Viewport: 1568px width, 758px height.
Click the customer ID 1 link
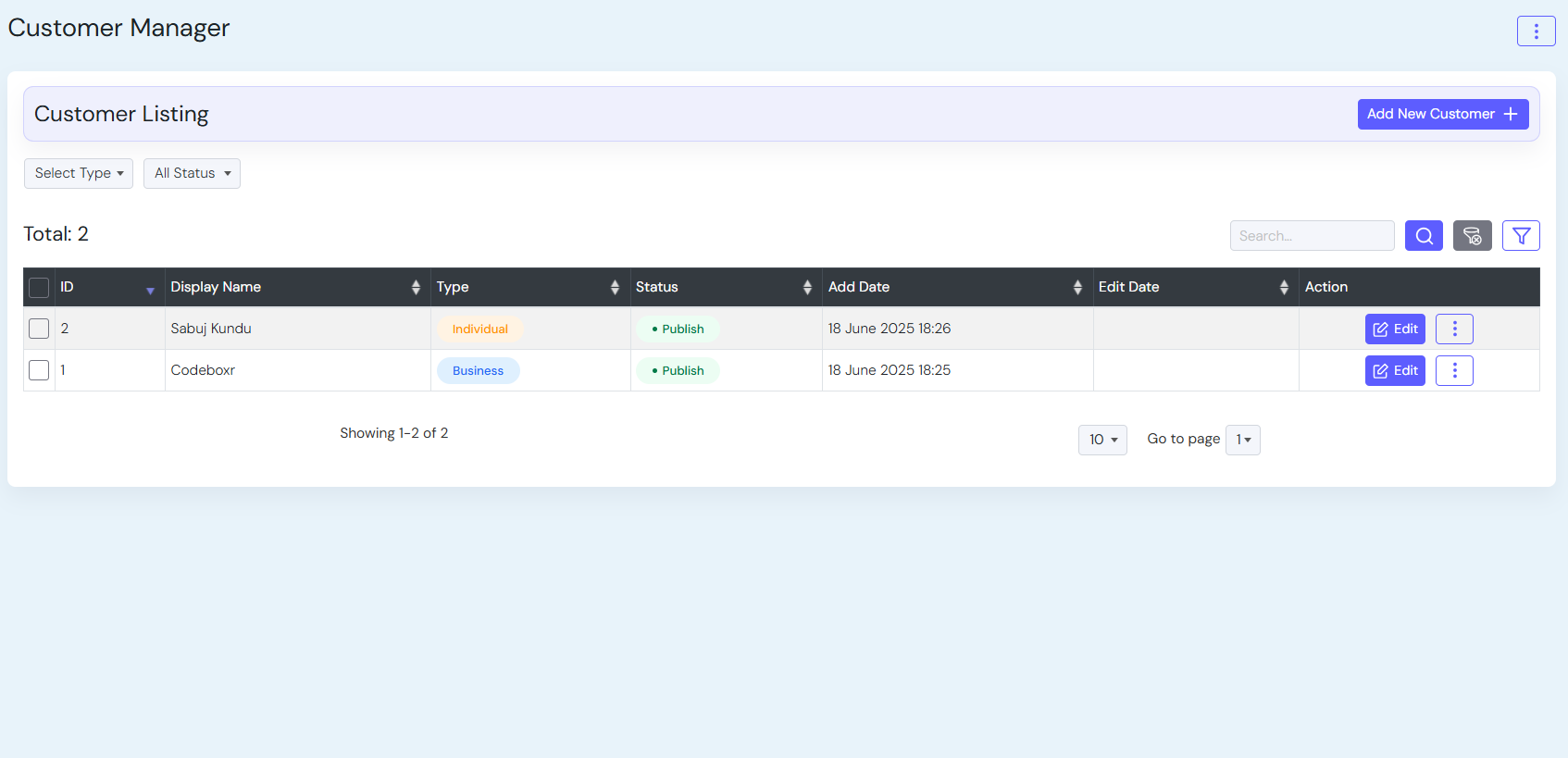(63, 370)
